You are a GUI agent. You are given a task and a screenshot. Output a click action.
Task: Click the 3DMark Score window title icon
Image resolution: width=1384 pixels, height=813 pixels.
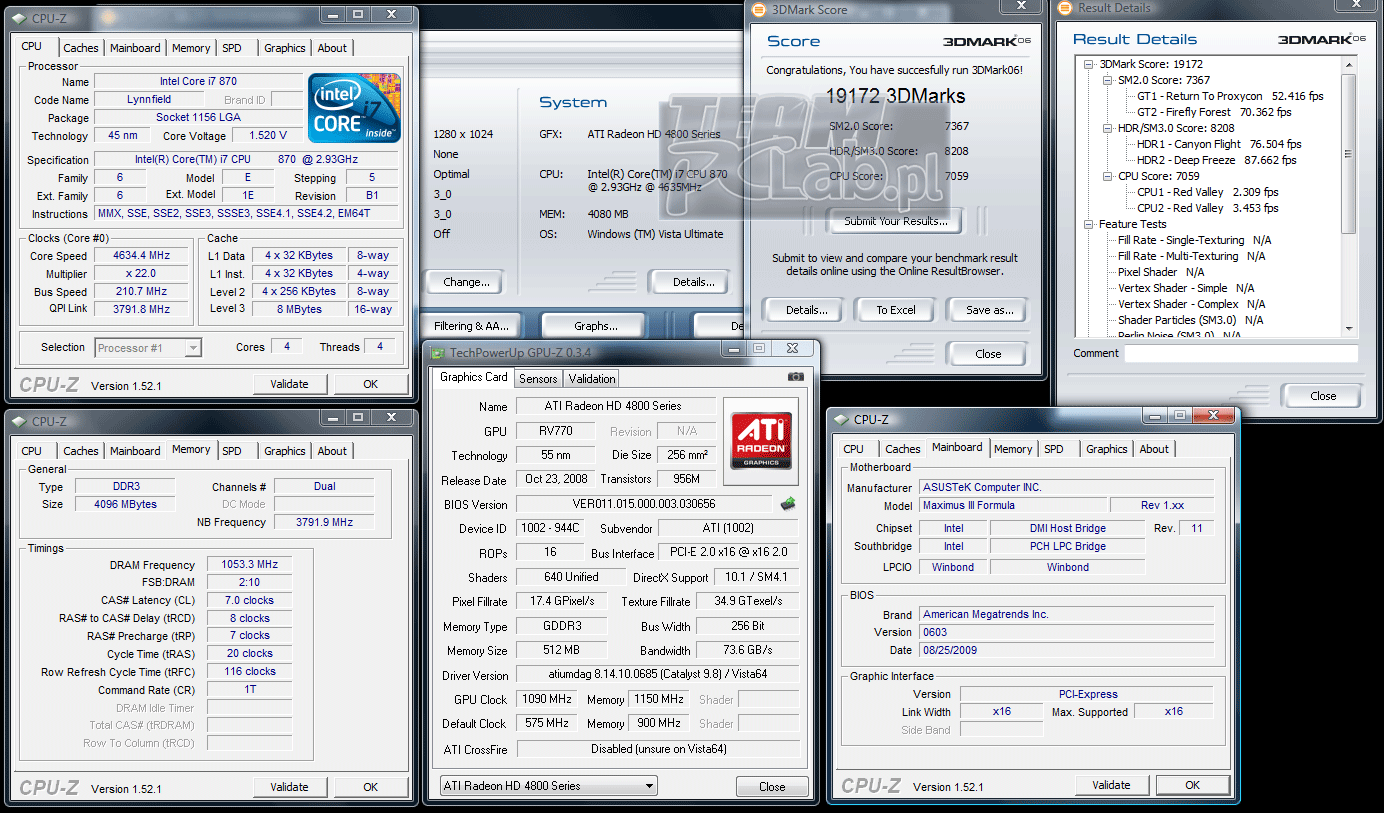(x=757, y=9)
